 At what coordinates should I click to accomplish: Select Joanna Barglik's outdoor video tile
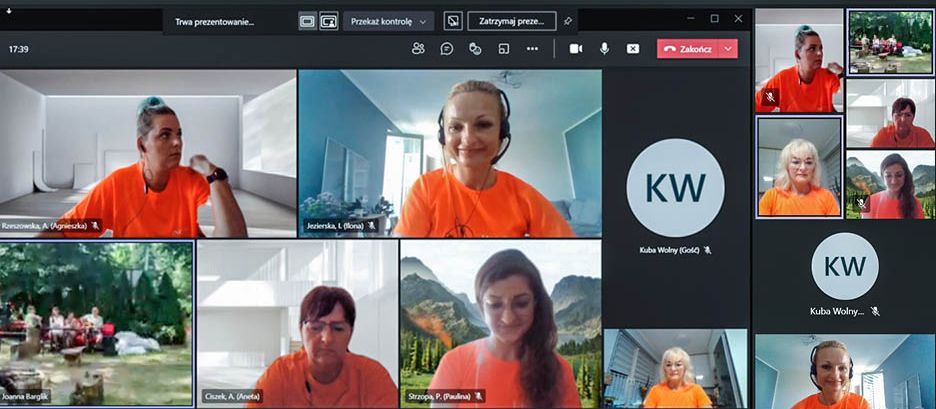pyautogui.click(x=96, y=322)
